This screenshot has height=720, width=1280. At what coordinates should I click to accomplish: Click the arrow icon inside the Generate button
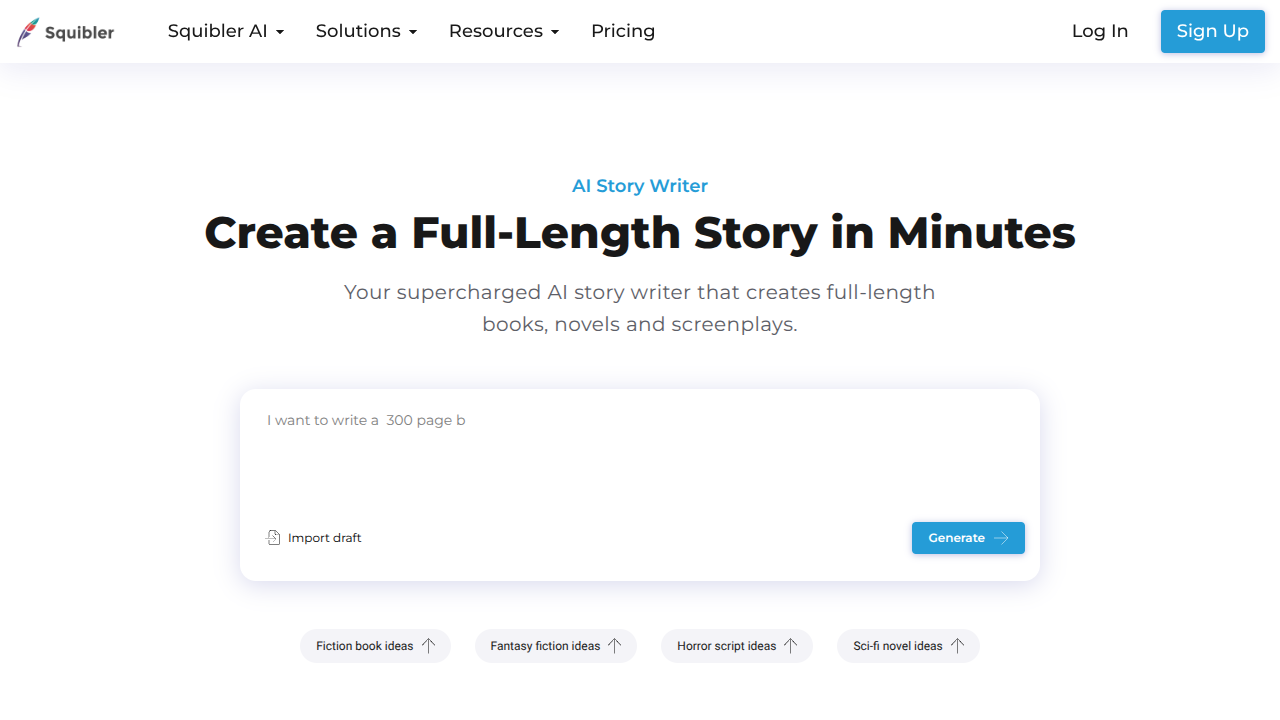pos(1001,537)
